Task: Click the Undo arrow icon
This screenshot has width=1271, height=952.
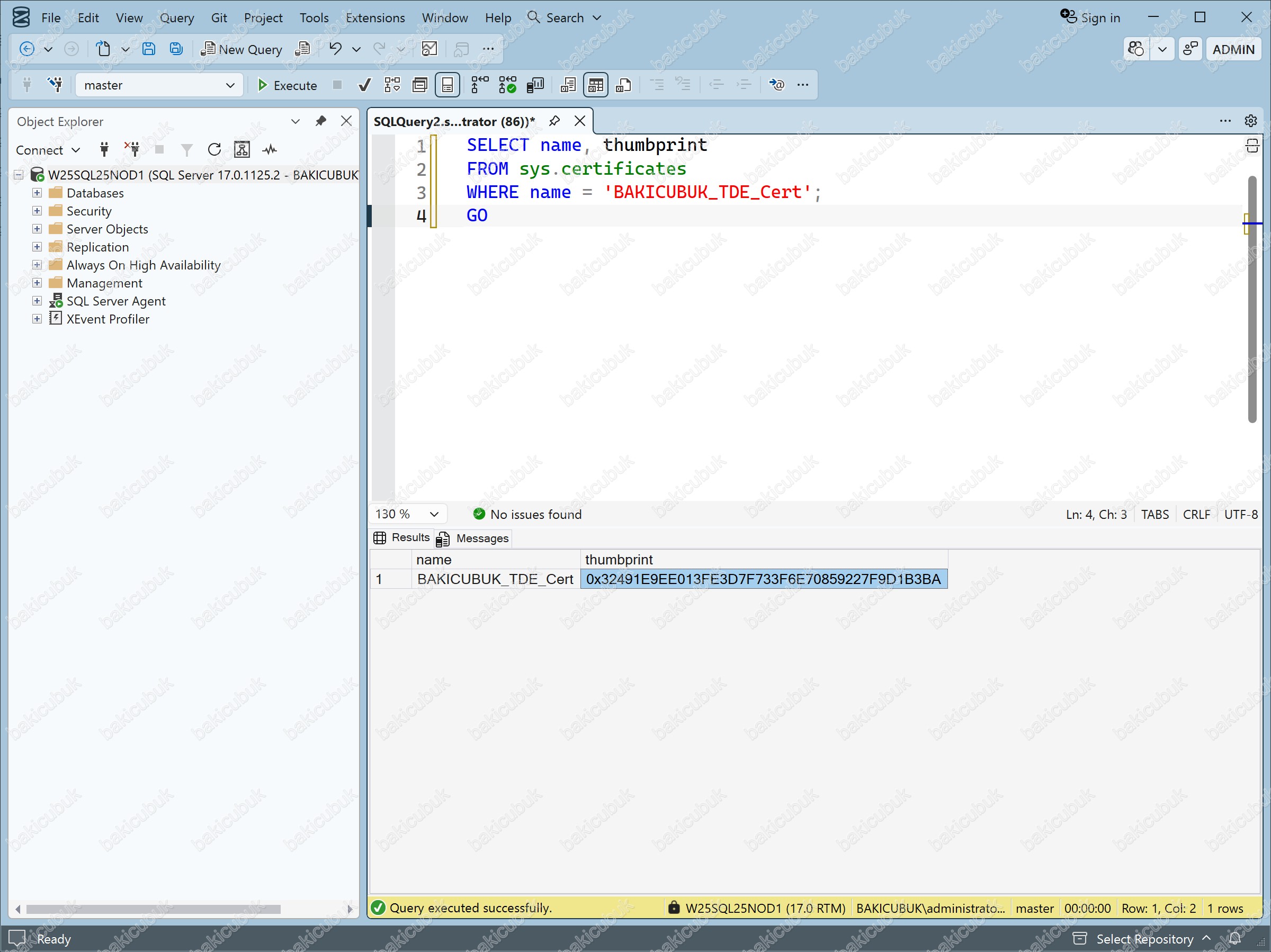Action: (x=335, y=49)
